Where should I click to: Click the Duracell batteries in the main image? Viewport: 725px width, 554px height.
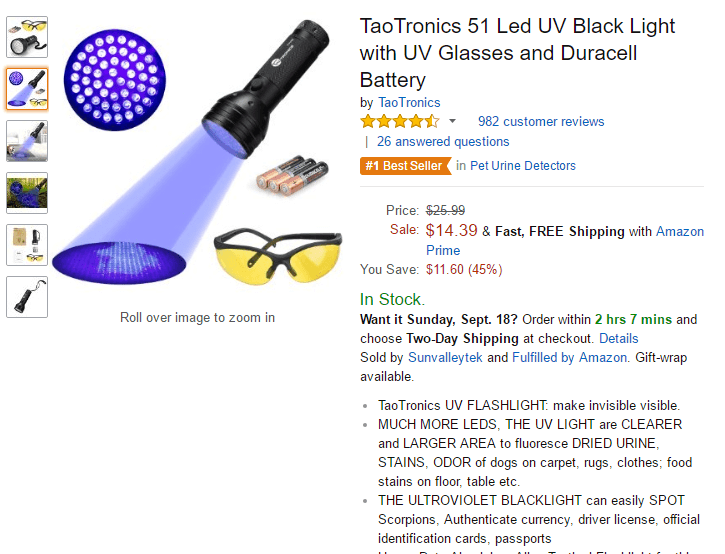285,177
